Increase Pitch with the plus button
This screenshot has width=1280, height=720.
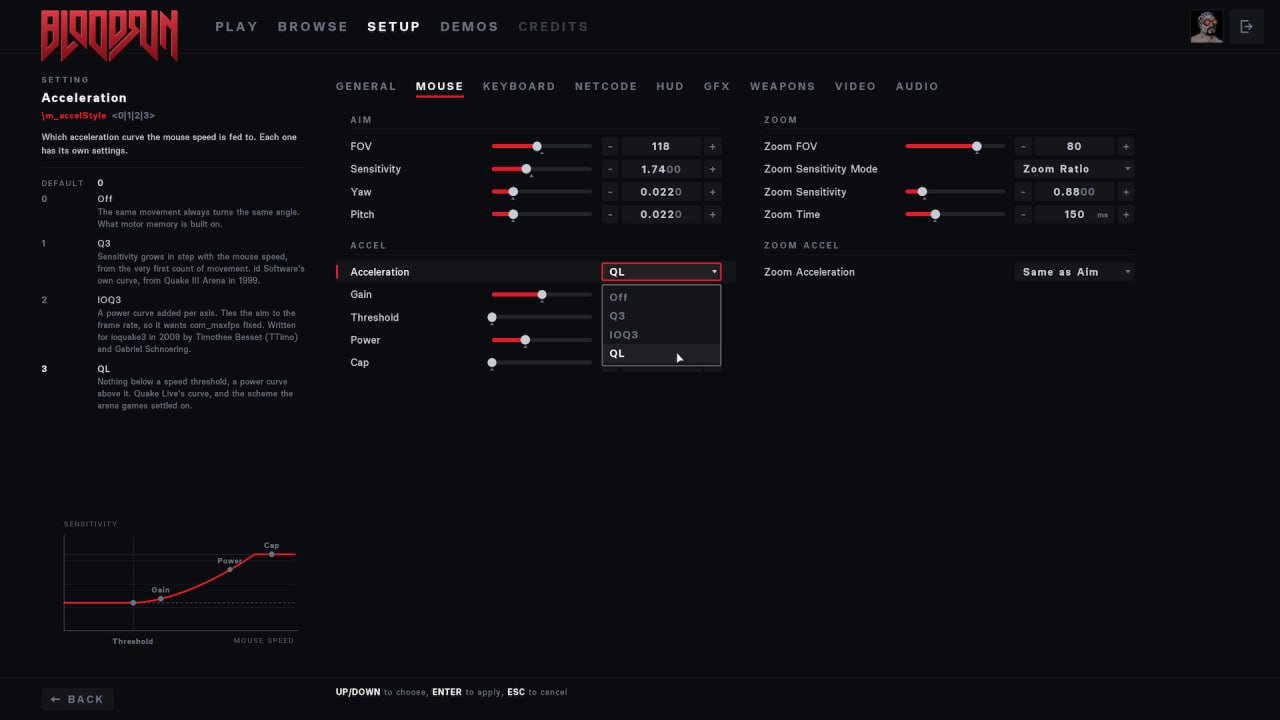(x=712, y=215)
